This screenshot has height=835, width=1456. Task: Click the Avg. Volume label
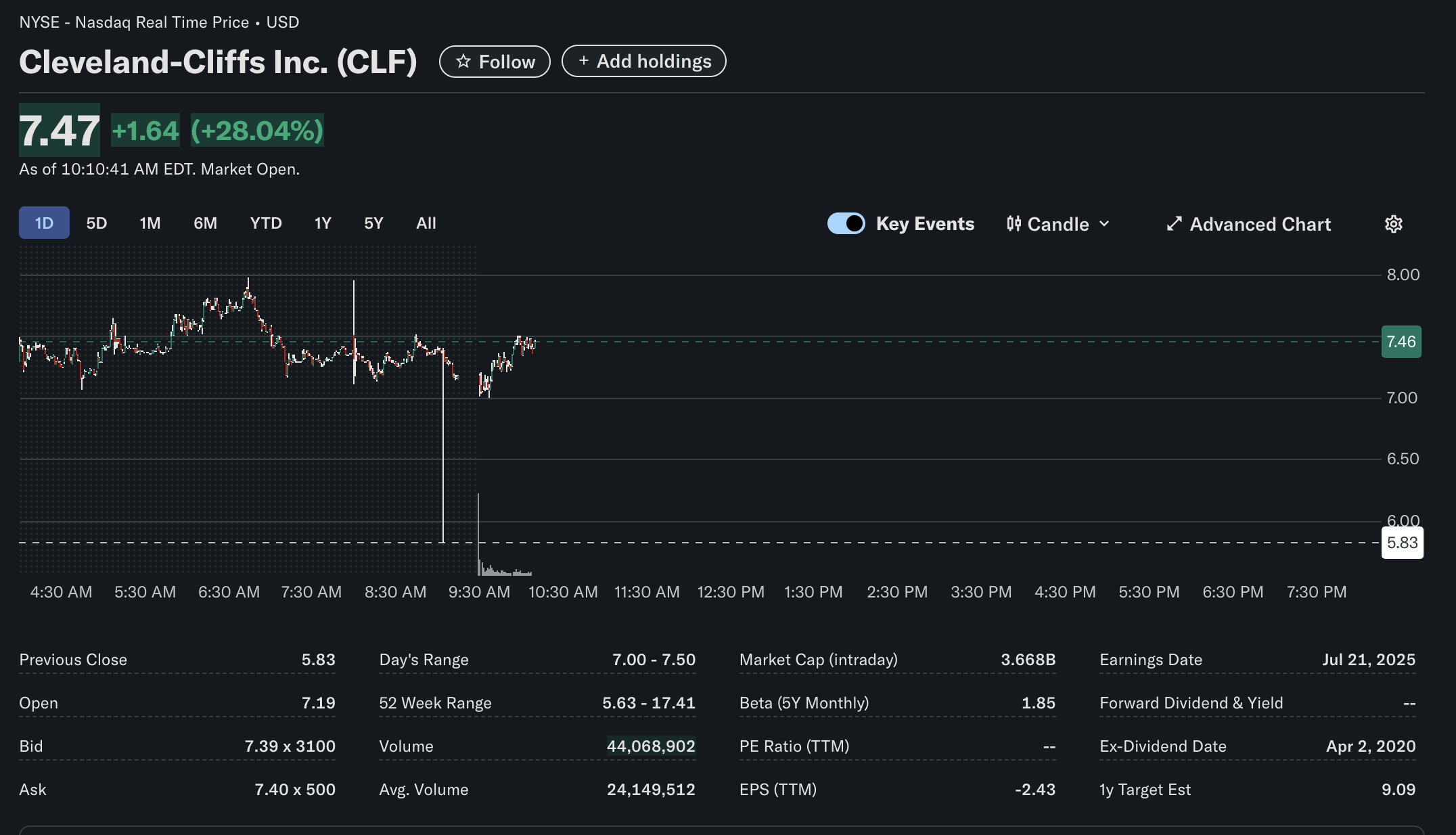424,790
